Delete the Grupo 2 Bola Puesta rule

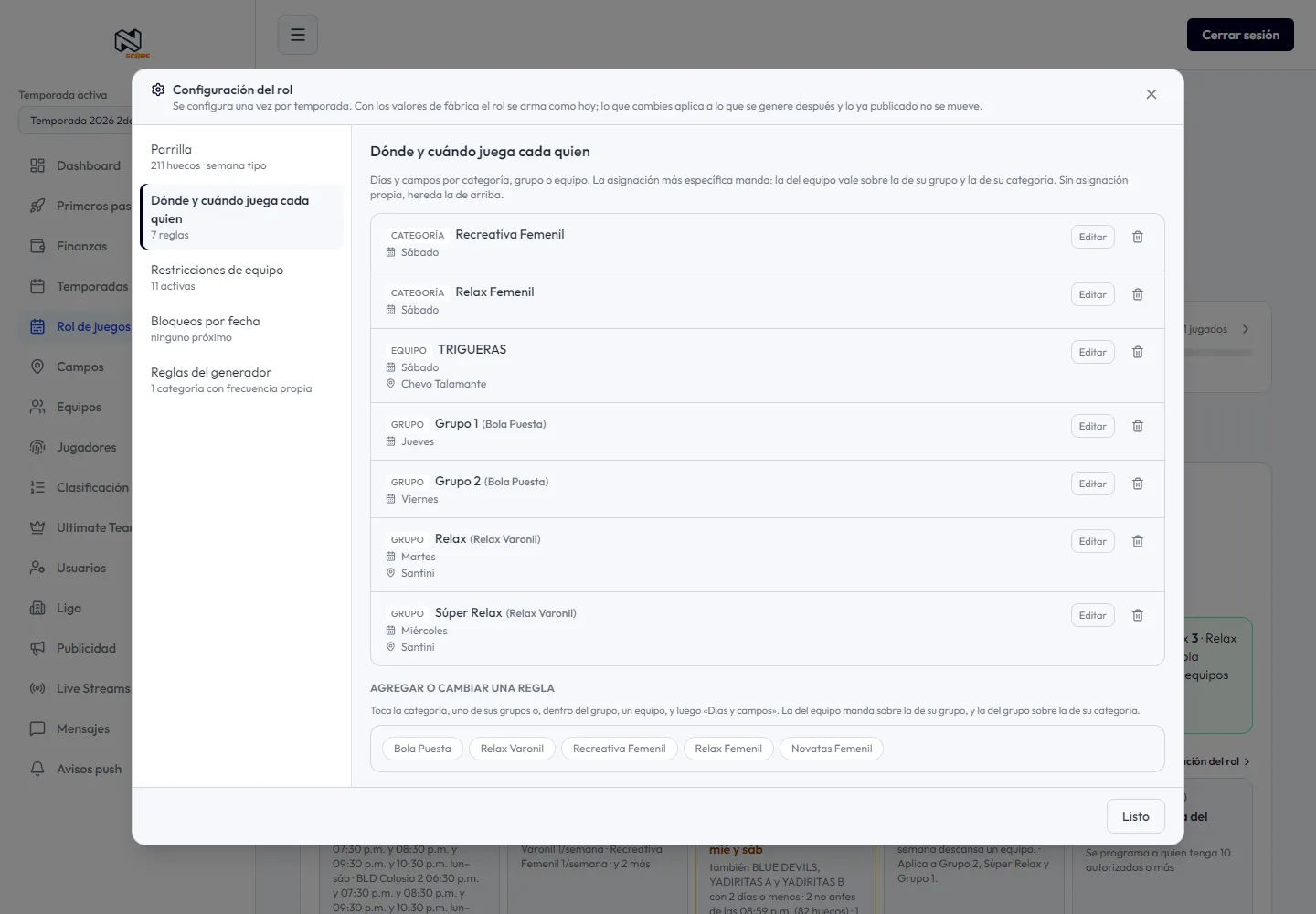1138,484
